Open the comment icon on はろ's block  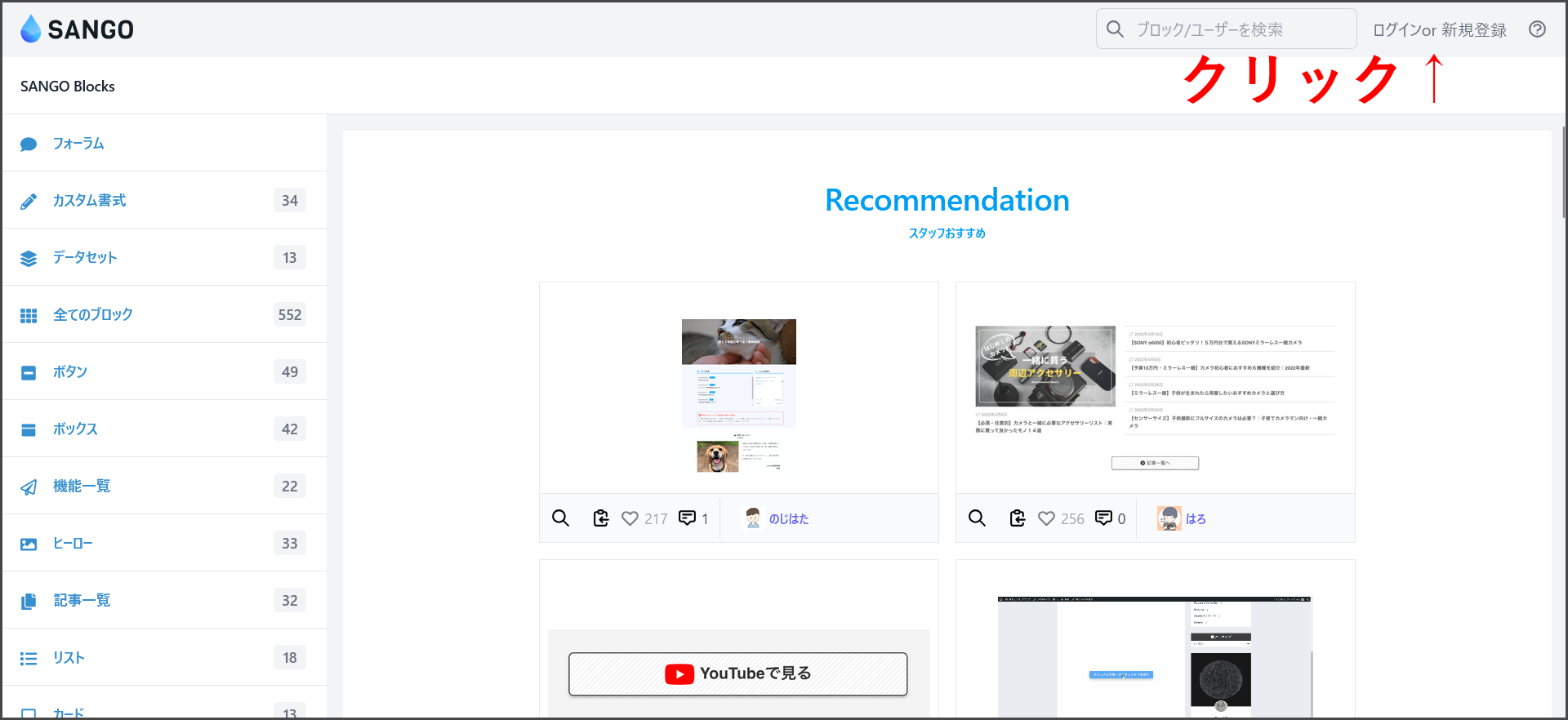coord(1103,518)
